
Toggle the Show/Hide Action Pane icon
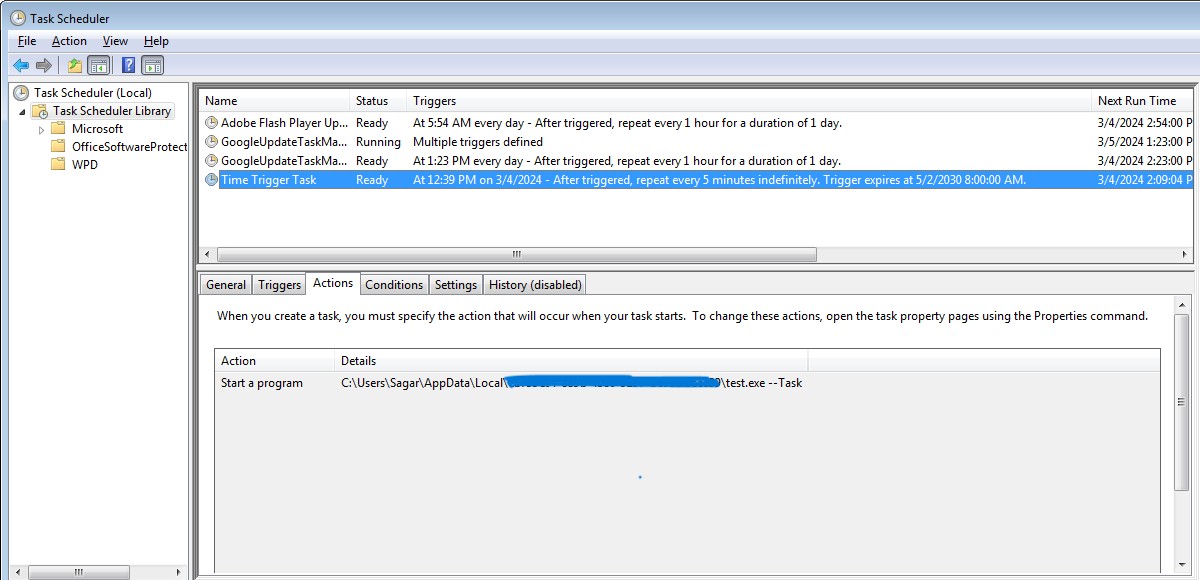tap(152, 66)
